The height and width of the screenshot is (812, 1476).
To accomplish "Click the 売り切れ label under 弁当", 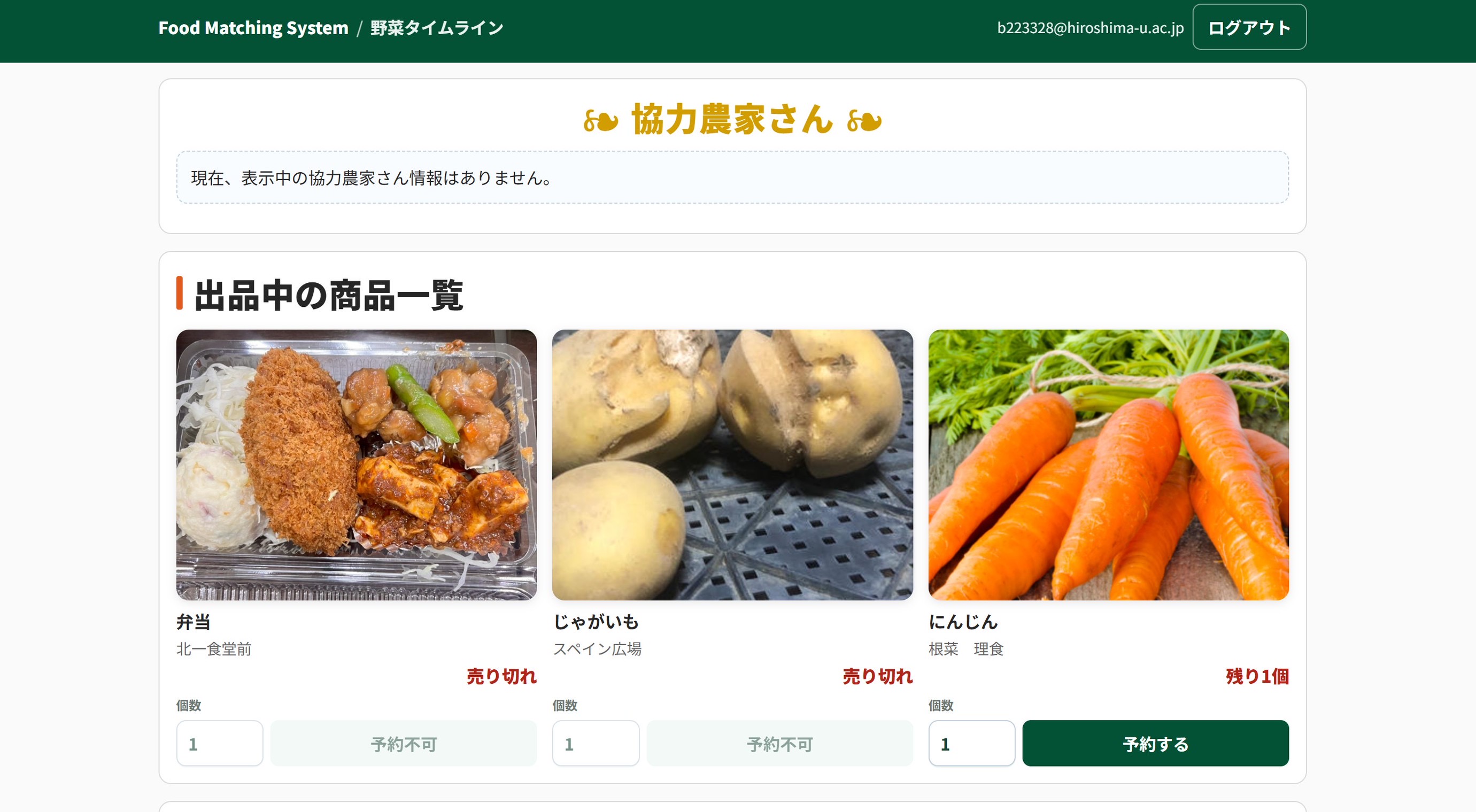I will [501, 677].
